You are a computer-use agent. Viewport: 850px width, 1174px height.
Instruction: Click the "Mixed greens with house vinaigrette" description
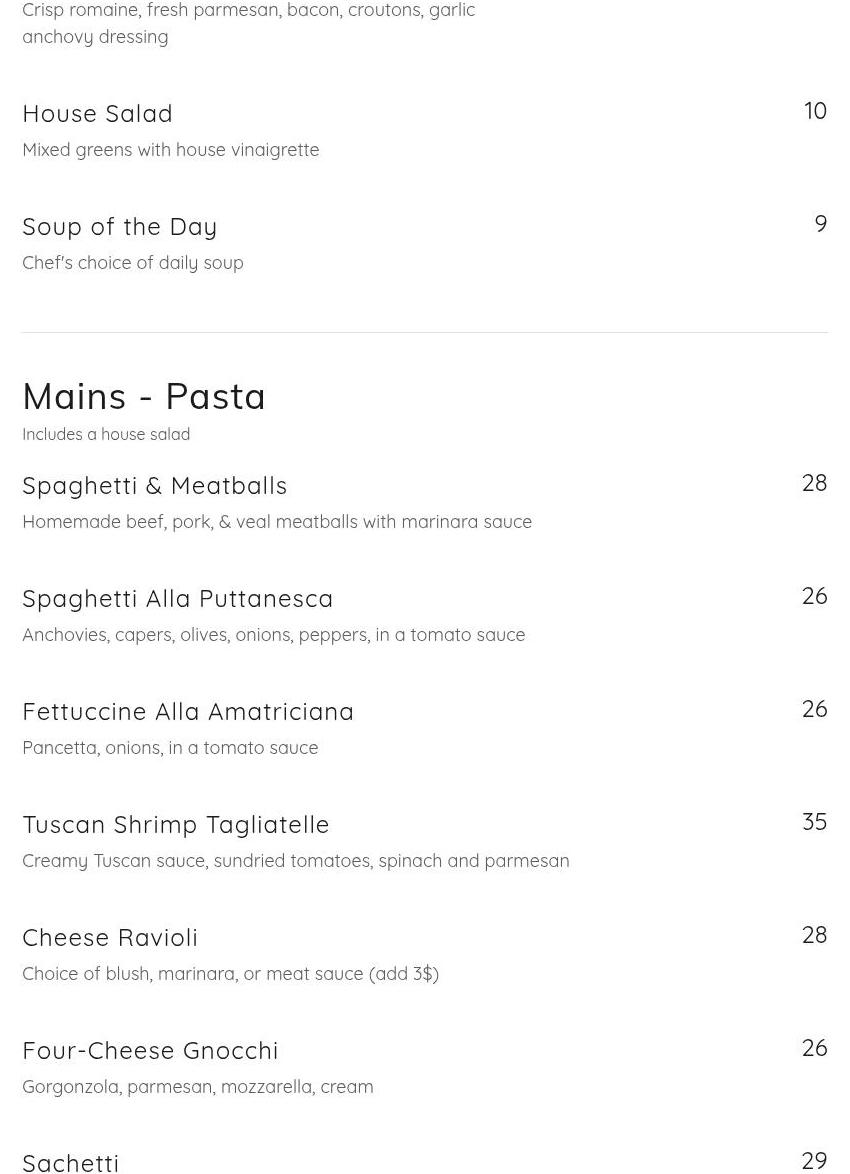171,150
